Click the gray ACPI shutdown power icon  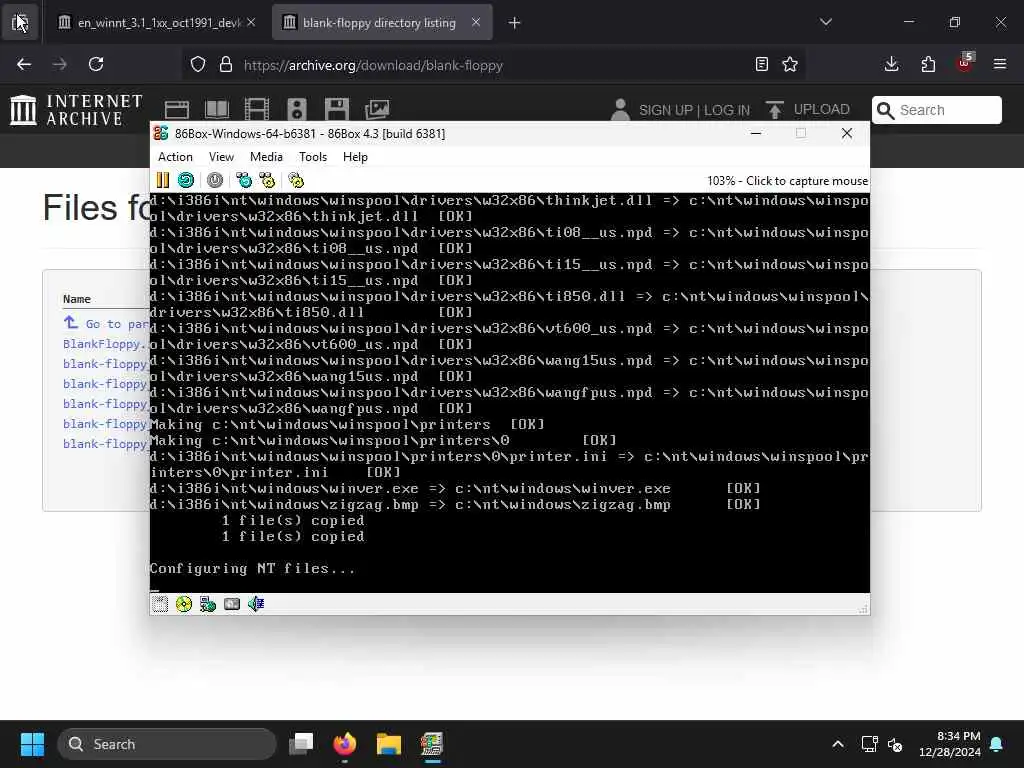[x=215, y=180]
